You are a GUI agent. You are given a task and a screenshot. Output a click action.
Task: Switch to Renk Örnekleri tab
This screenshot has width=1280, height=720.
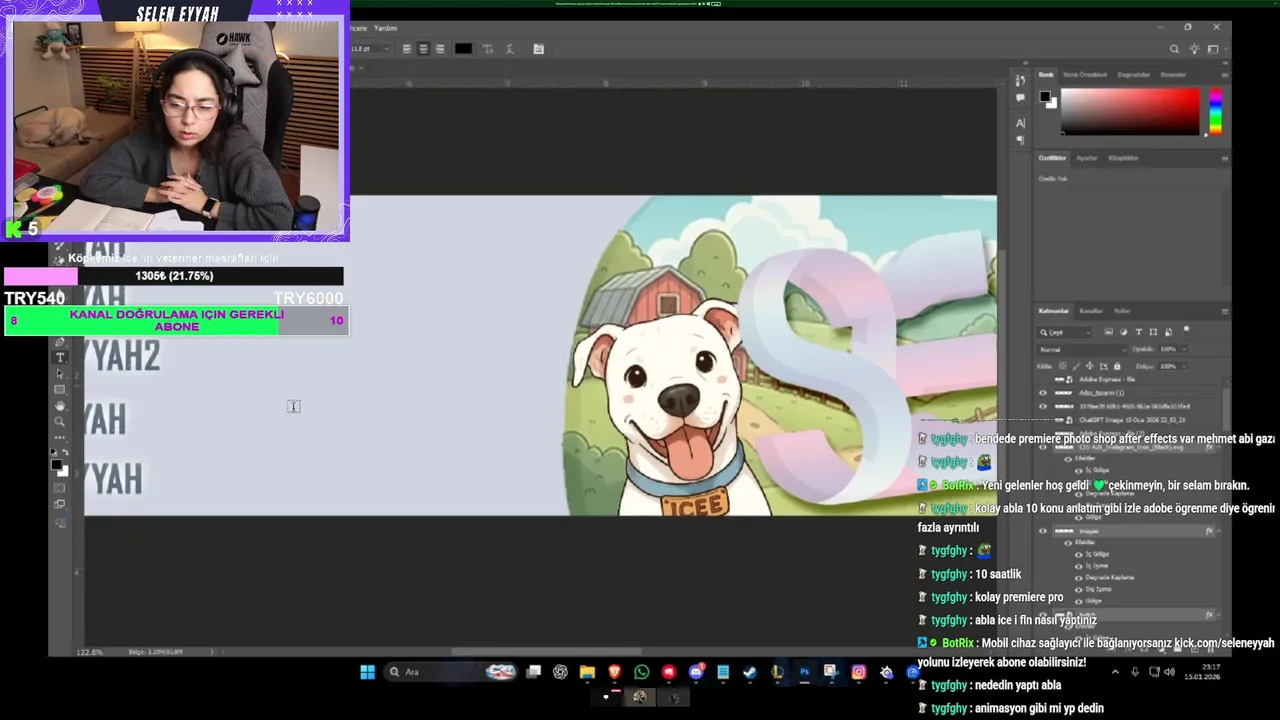[1084, 75]
